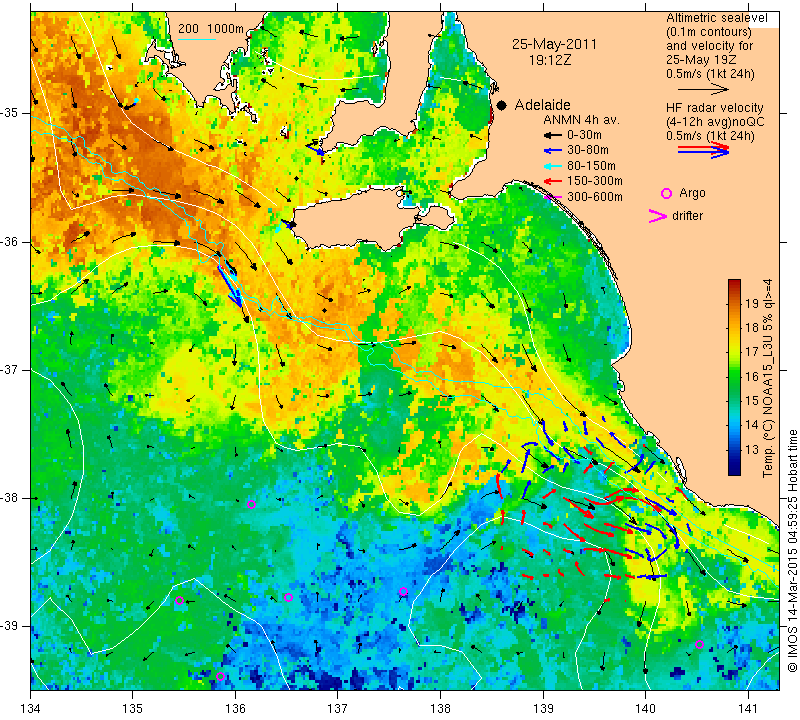Click the temperature color bar at 13
This screenshot has width=800, height=720.
coord(734,450)
